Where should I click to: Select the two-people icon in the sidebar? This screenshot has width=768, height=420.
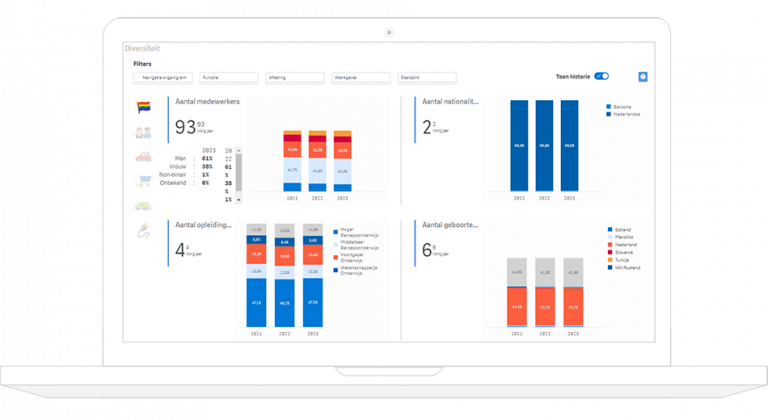(x=142, y=131)
